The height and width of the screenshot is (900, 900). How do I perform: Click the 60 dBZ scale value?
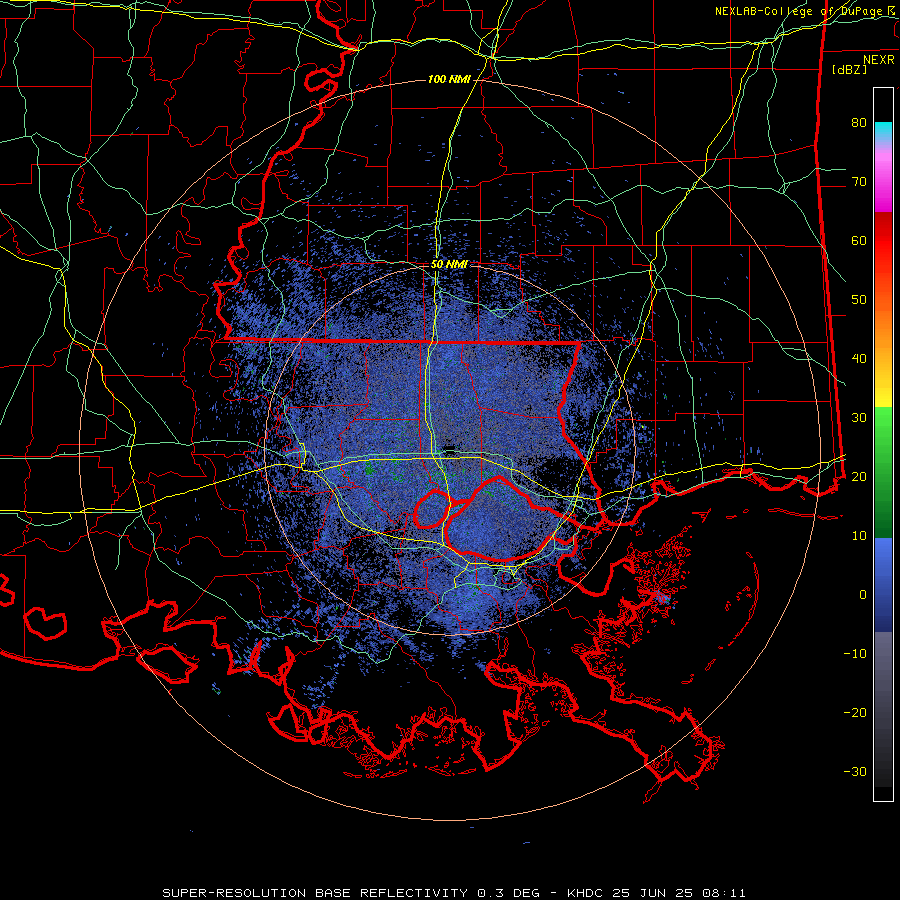click(x=859, y=240)
